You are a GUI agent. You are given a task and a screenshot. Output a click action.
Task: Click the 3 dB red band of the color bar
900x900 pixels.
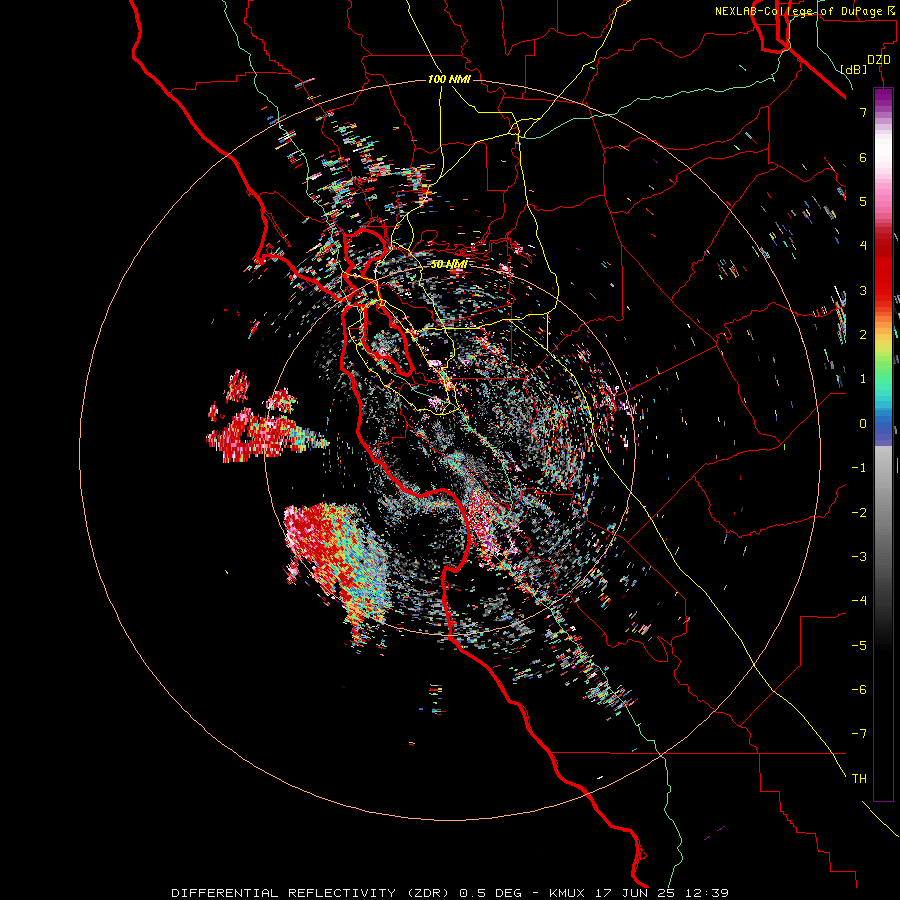click(883, 290)
